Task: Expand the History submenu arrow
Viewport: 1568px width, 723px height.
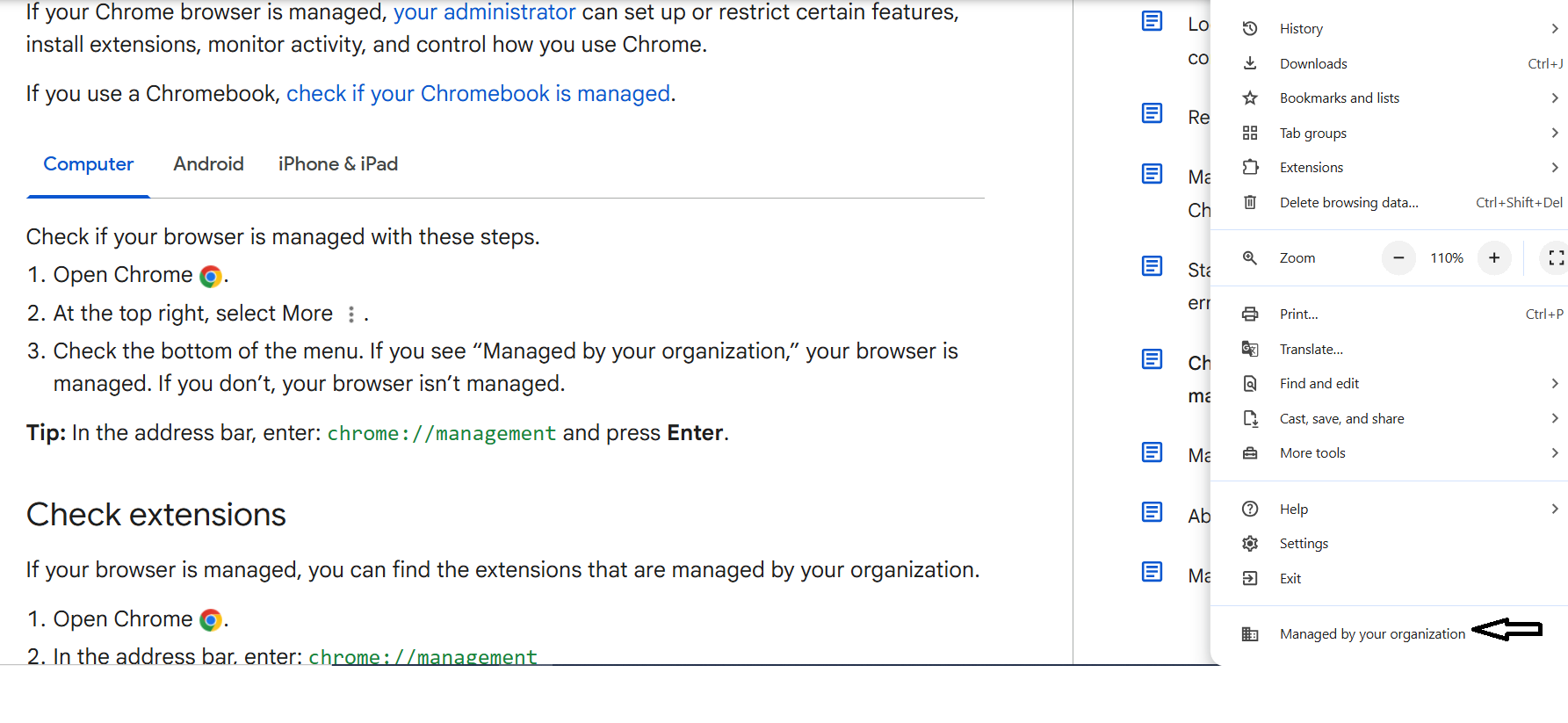Action: (x=1555, y=29)
